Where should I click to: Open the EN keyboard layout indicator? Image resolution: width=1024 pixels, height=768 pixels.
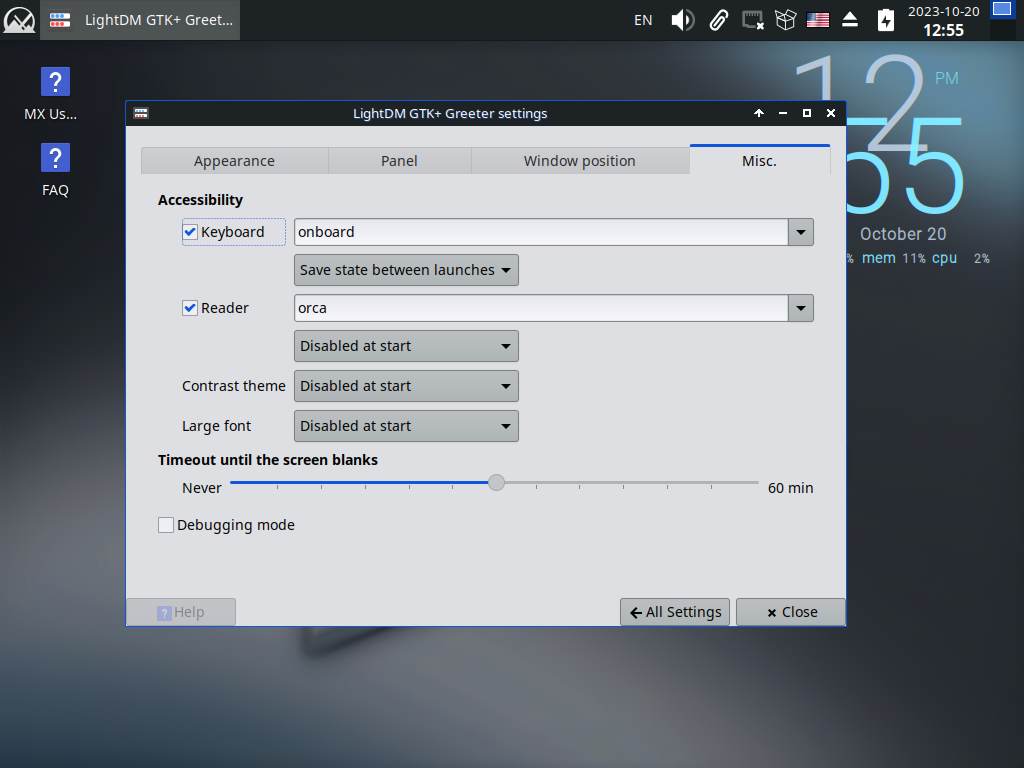pyautogui.click(x=643, y=20)
